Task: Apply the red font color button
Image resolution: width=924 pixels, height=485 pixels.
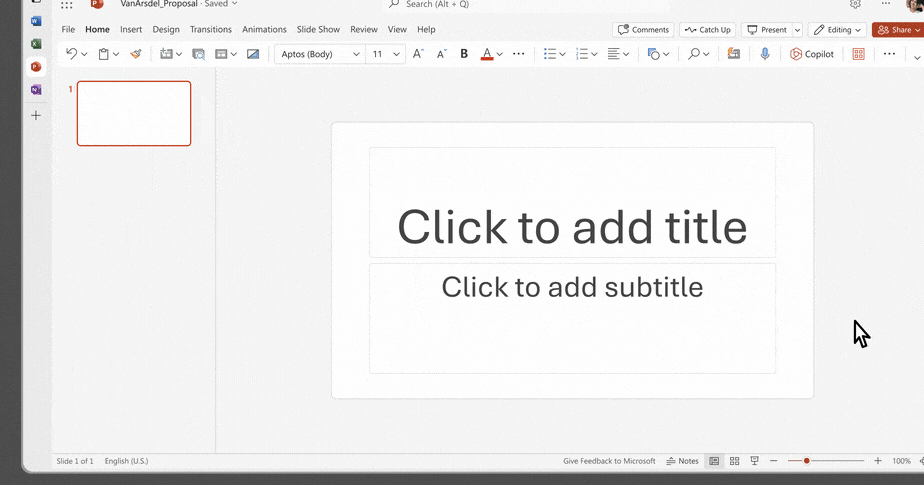Action: click(487, 54)
